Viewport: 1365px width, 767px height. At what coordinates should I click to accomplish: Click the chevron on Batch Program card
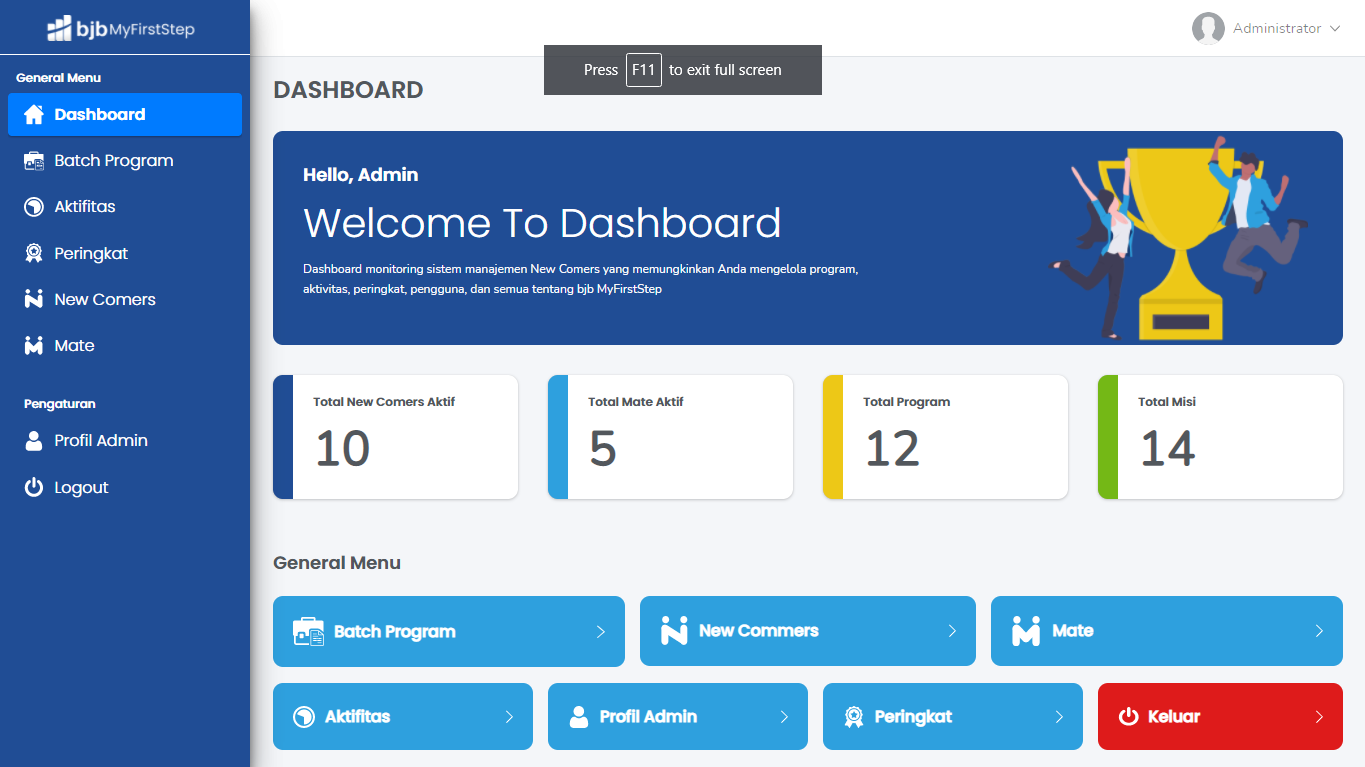click(601, 632)
